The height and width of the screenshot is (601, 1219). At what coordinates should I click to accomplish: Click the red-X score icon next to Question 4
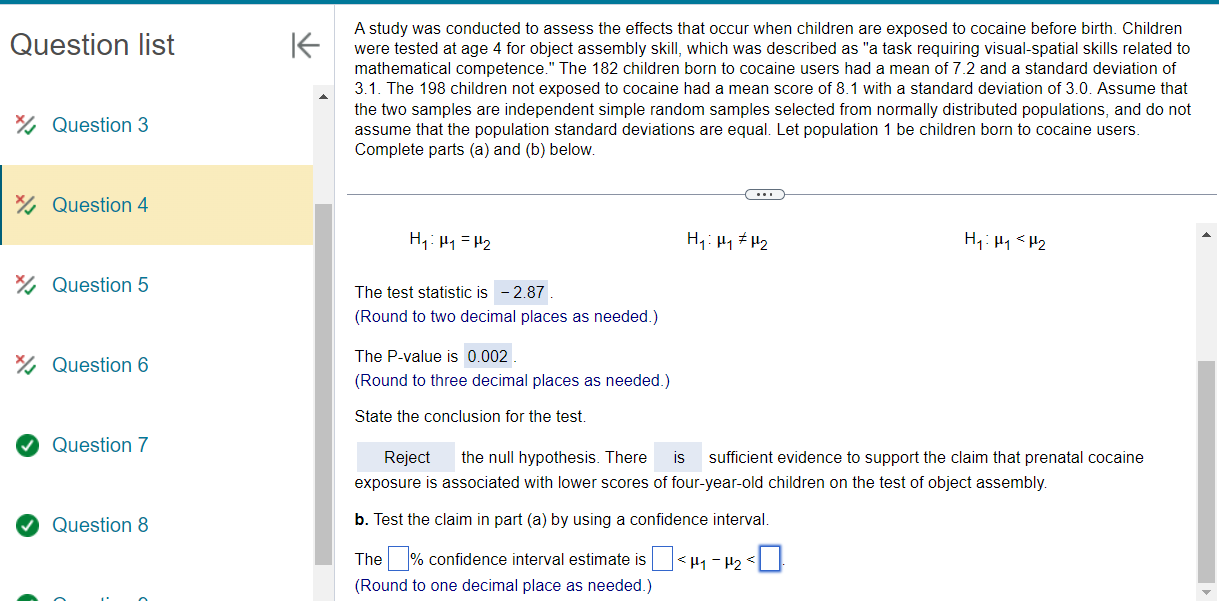click(27, 204)
